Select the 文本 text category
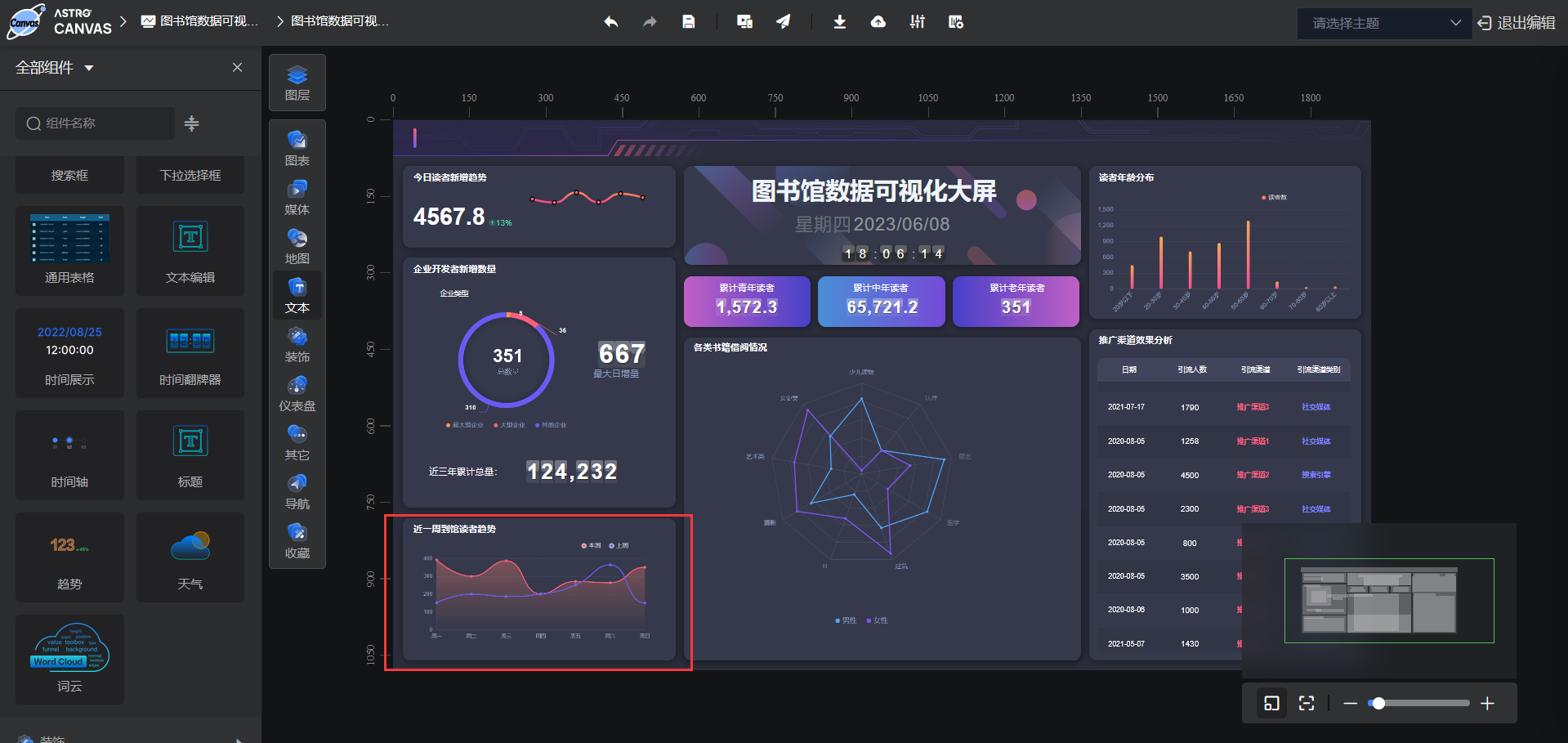Image resolution: width=1568 pixels, height=743 pixels. (x=297, y=296)
